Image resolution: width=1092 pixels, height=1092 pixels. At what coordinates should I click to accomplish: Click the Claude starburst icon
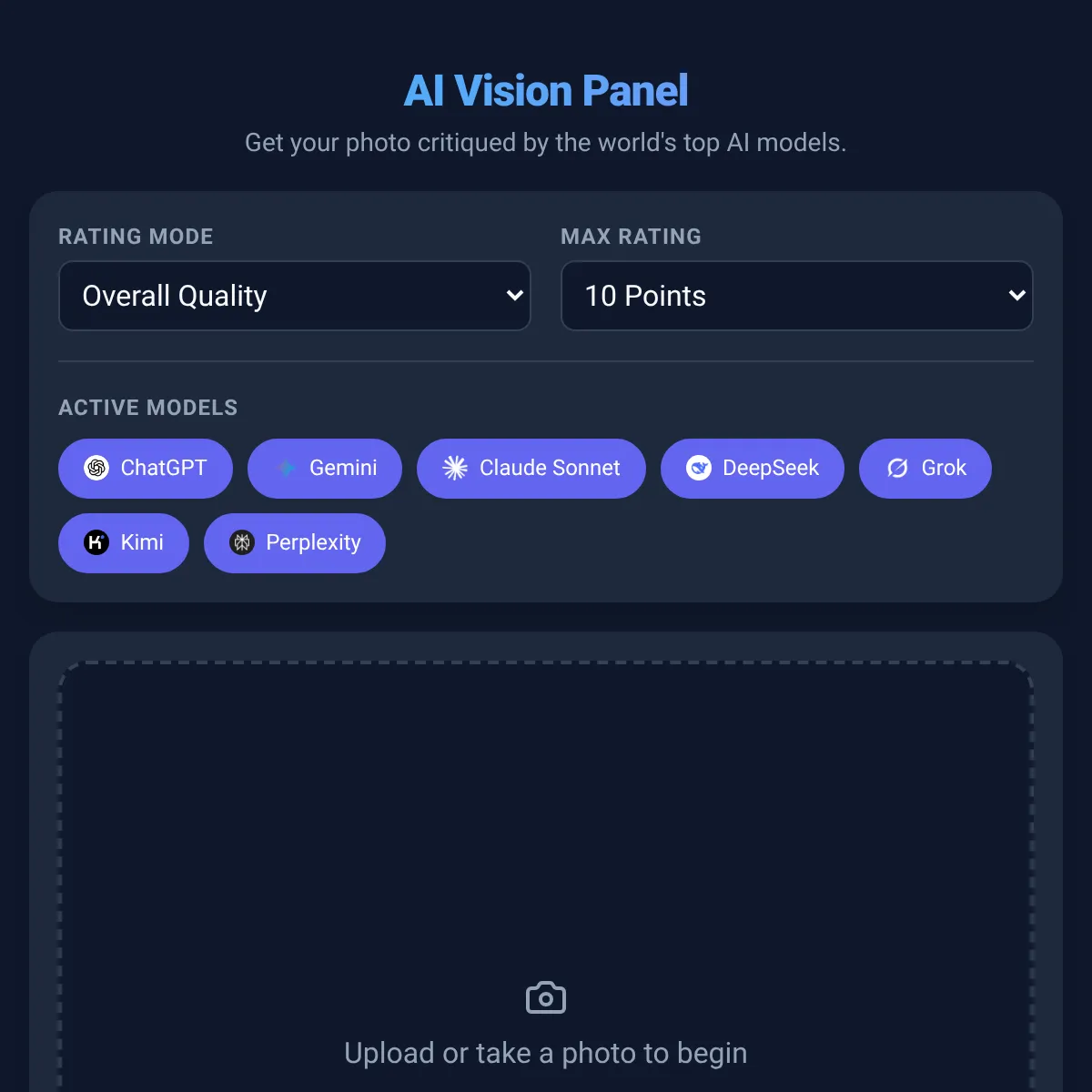pyautogui.click(x=455, y=468)
